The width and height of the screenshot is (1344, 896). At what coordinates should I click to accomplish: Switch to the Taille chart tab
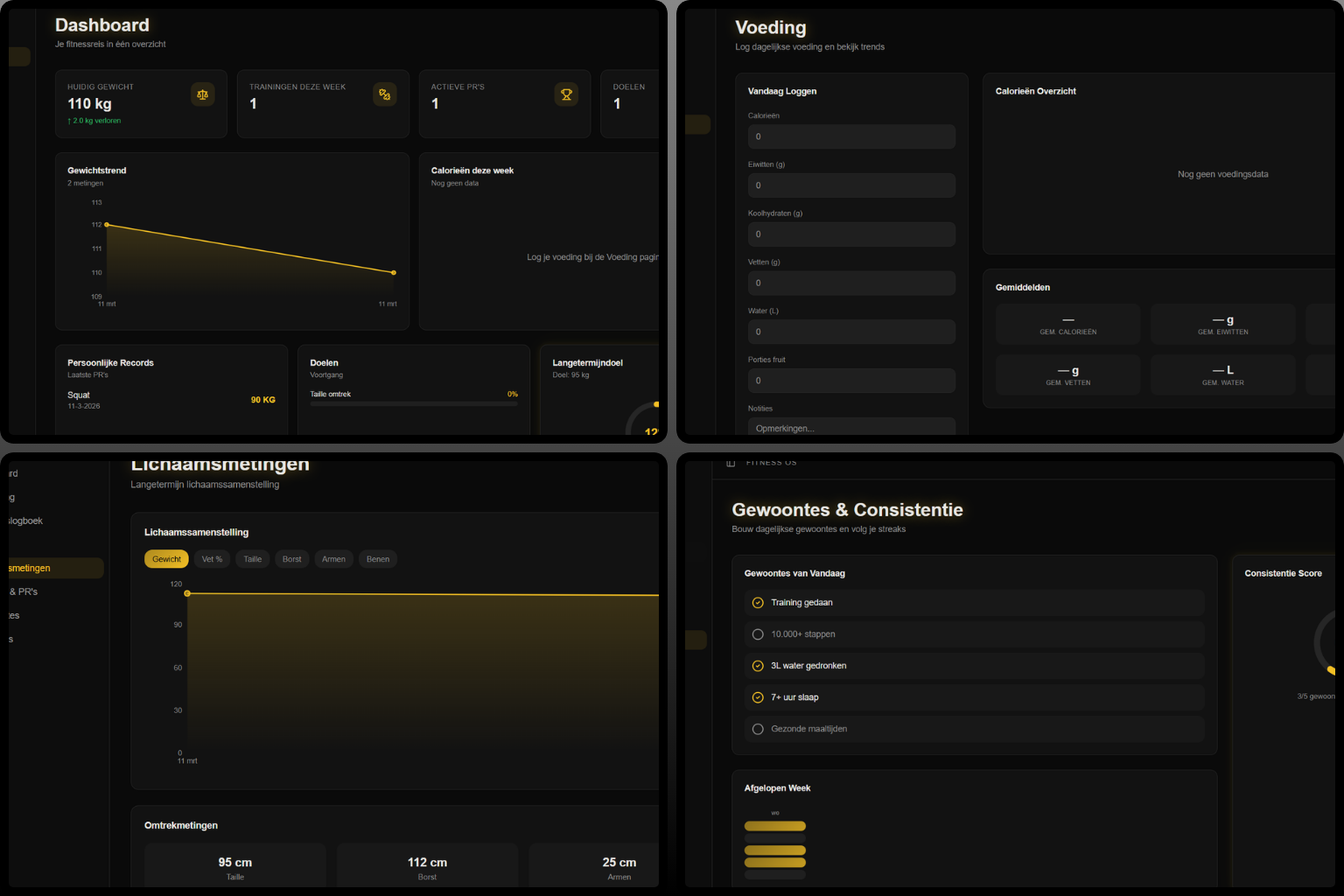click(x=253, y=559)
